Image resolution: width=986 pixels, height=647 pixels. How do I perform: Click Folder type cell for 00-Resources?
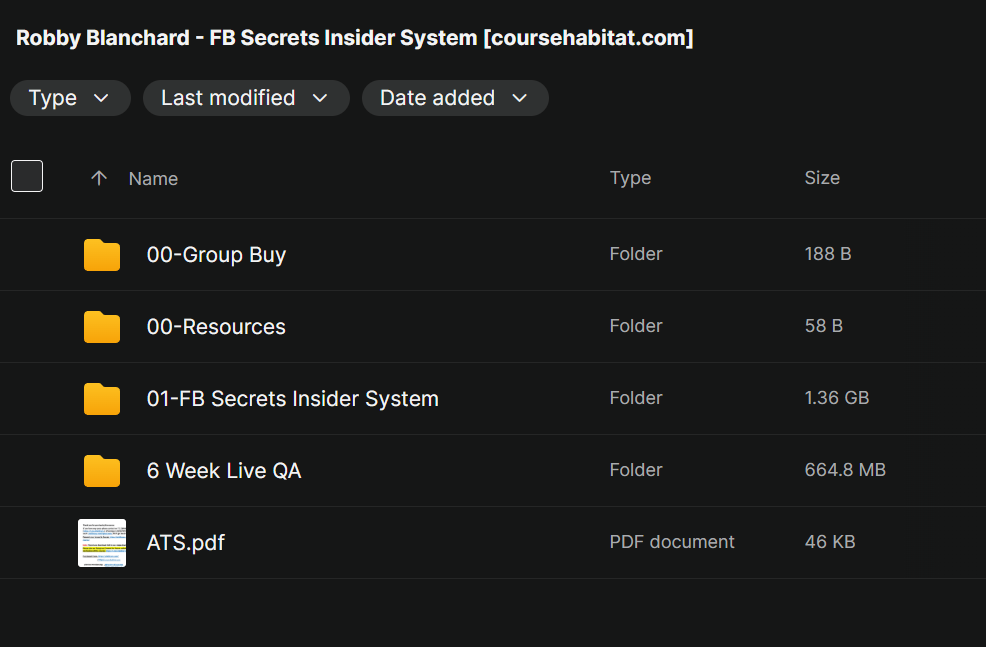[636, 326]
